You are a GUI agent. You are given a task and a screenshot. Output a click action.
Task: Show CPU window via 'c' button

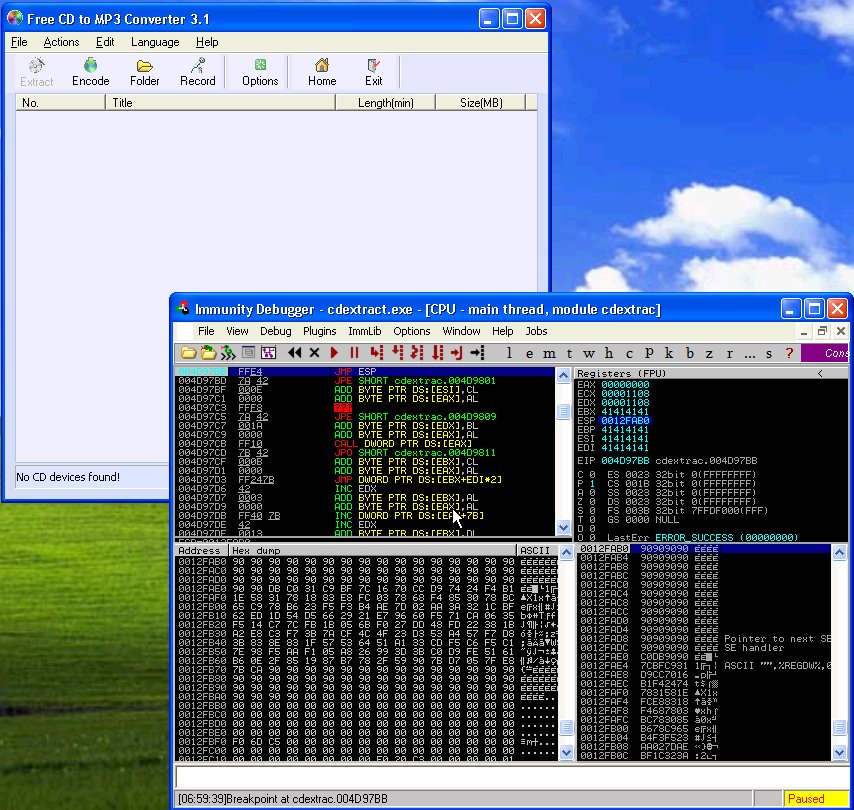[629, 354]
